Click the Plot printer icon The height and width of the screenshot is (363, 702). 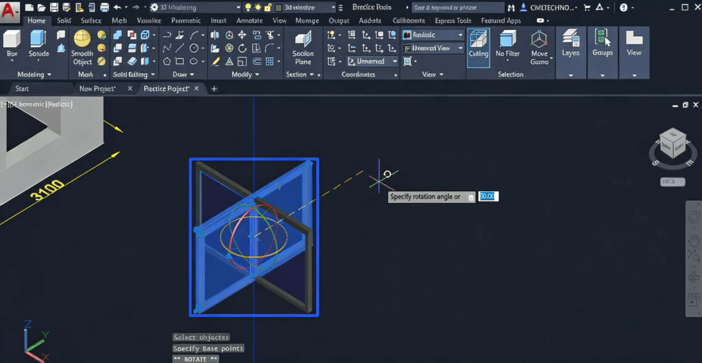point(104,7)
